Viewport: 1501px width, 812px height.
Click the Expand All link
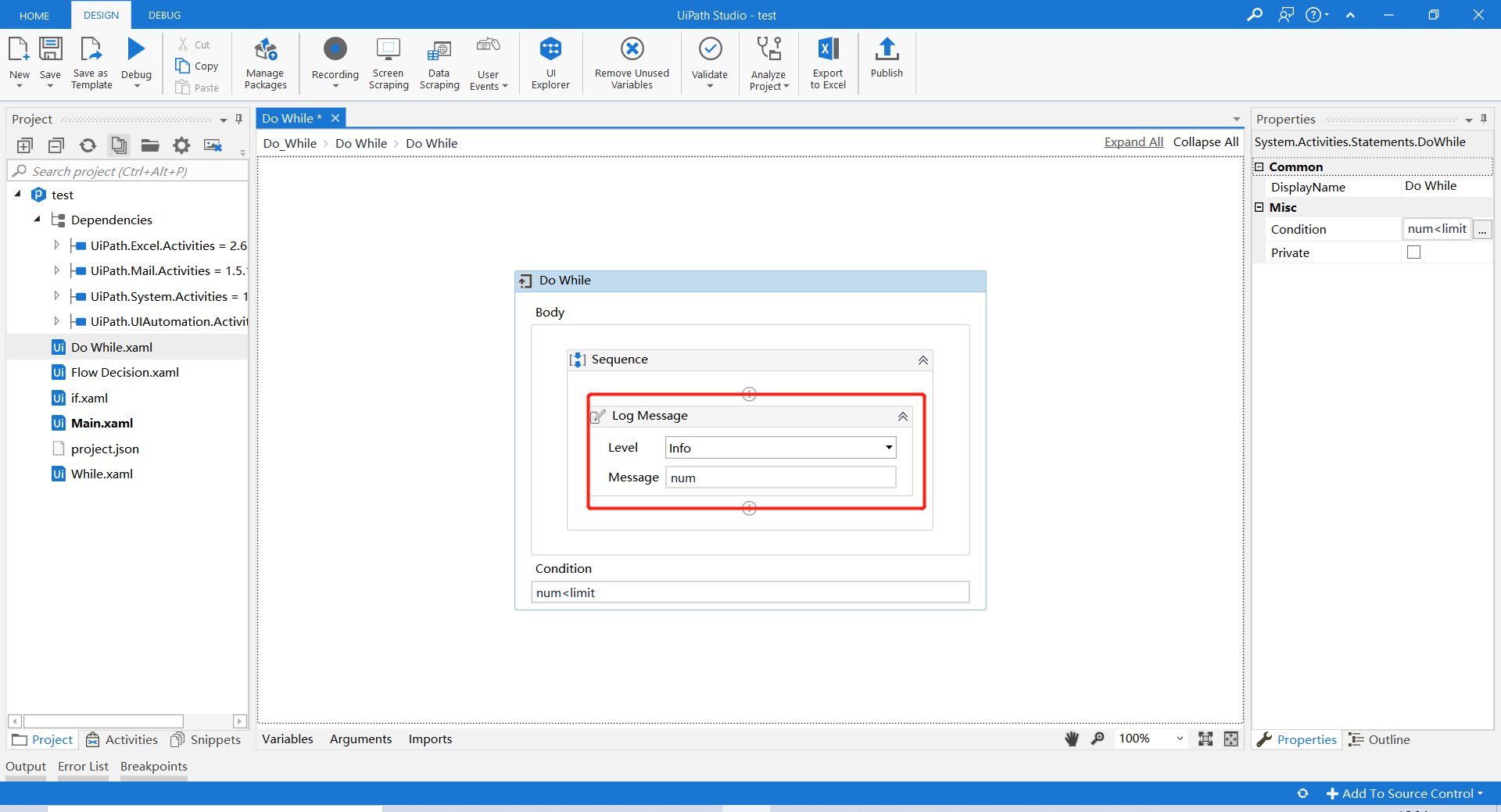[x=1133, y=142]
